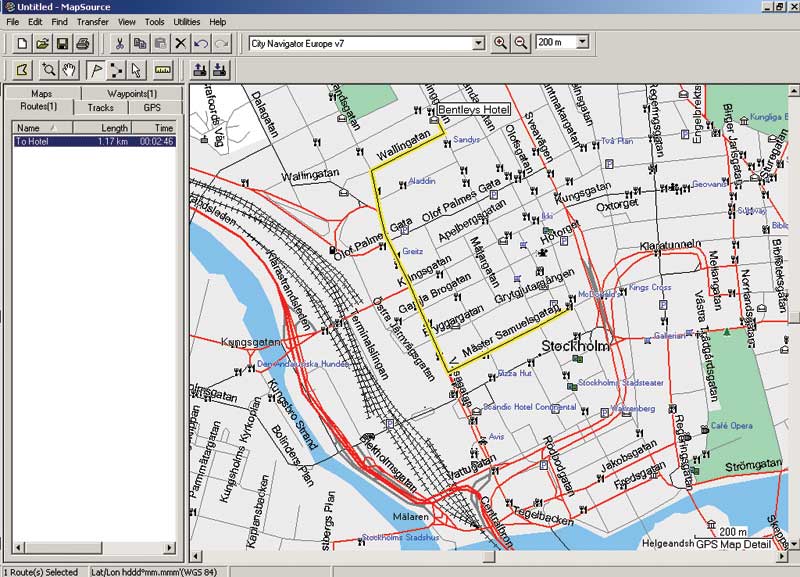Click the map horizontal scrollbar right arrow
The width and height of the screenshot is (800, 577).
782,556
